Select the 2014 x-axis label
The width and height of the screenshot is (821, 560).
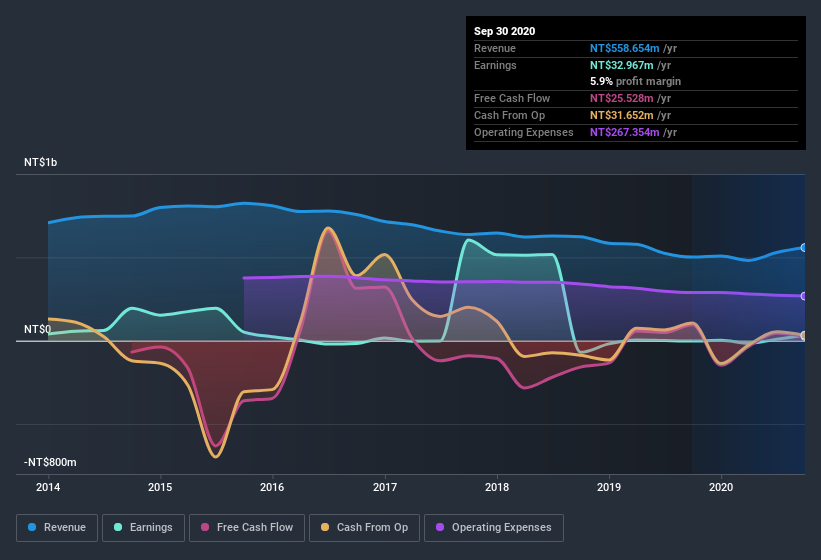coord(48,487)
